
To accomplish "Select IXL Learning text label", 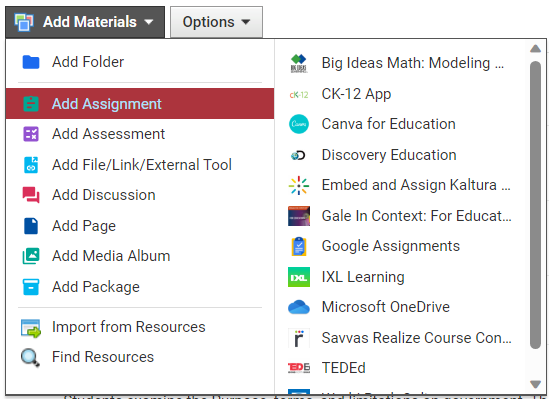I will (363, 277).
